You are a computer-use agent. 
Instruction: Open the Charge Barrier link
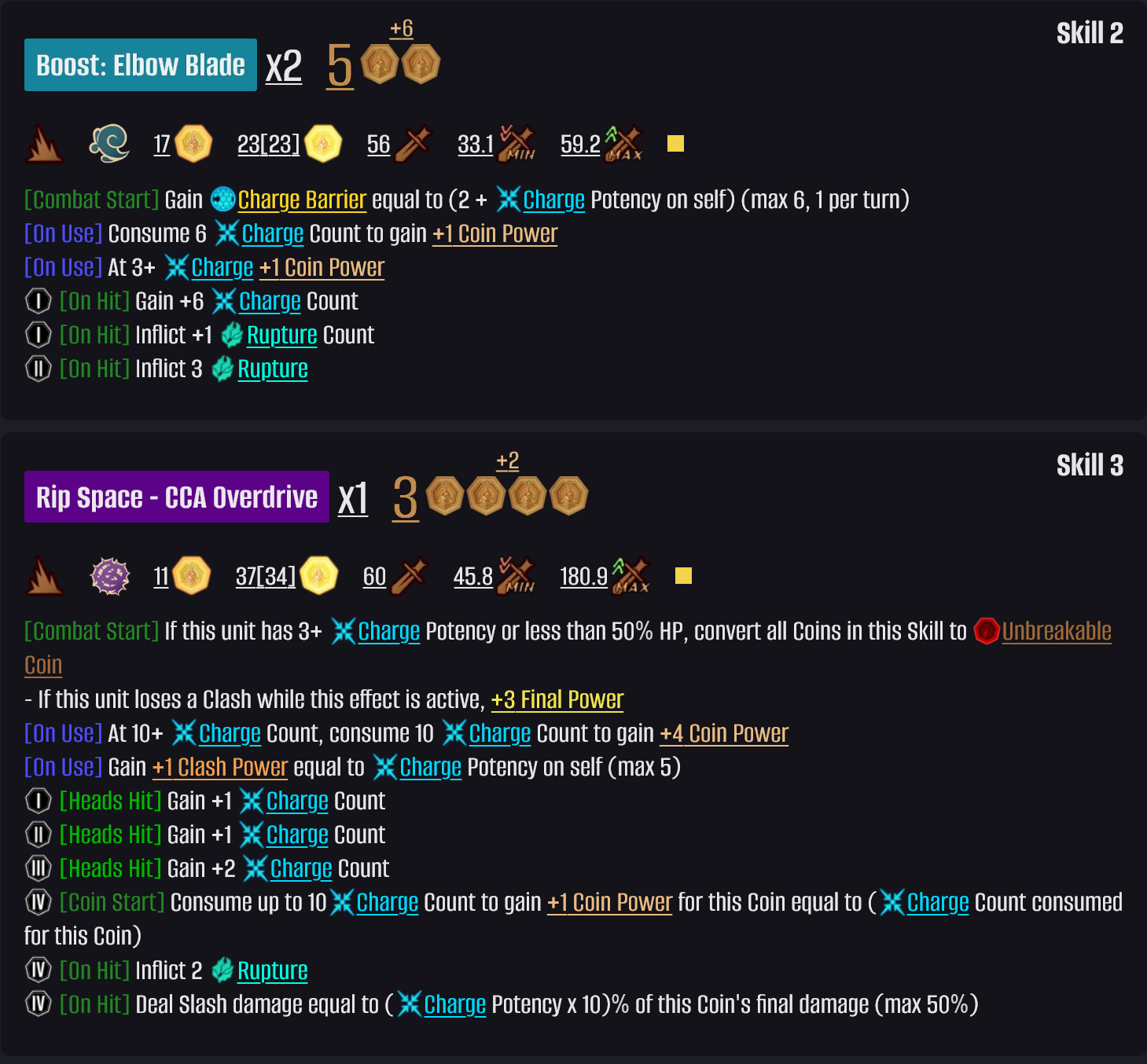(302, 200)
